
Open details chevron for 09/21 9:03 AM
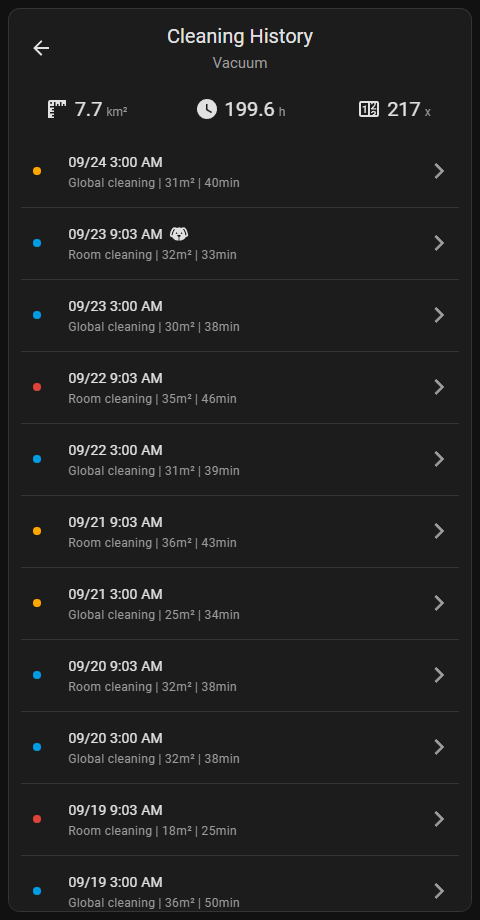[x=438, y=531]
